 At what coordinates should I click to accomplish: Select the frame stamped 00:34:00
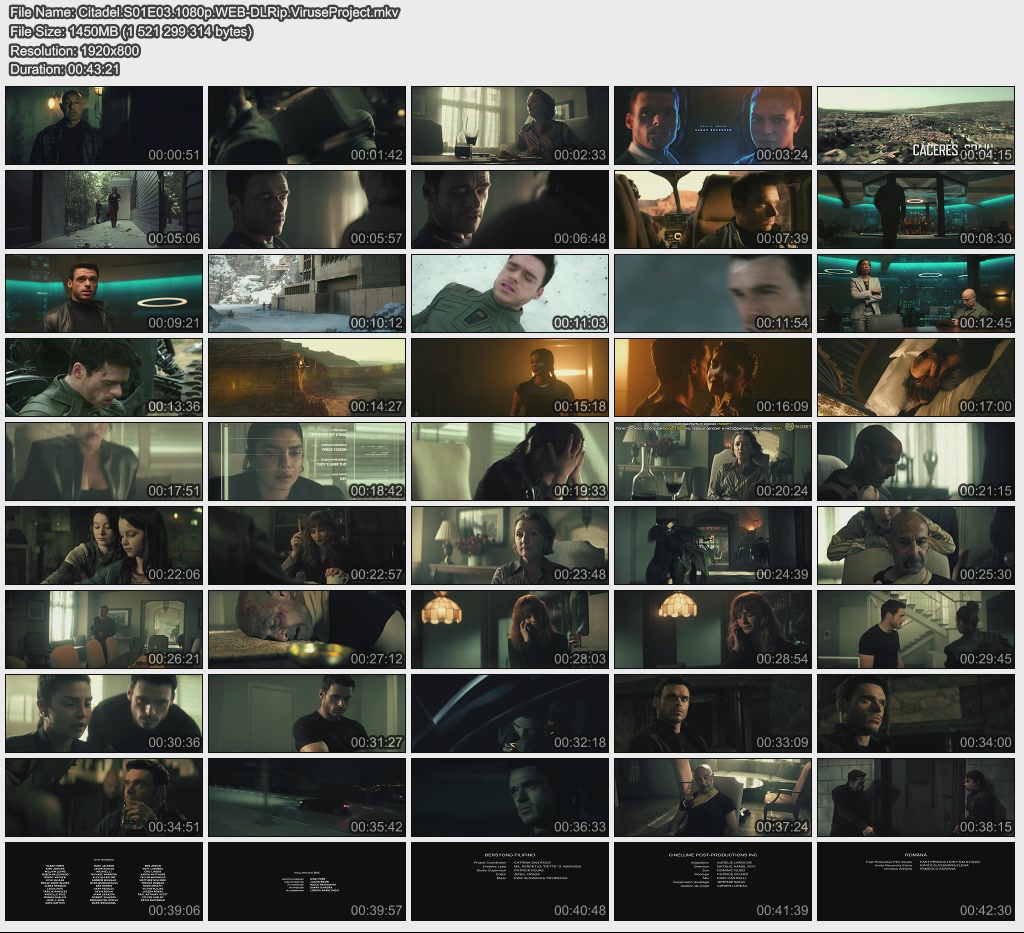(916, 714)
